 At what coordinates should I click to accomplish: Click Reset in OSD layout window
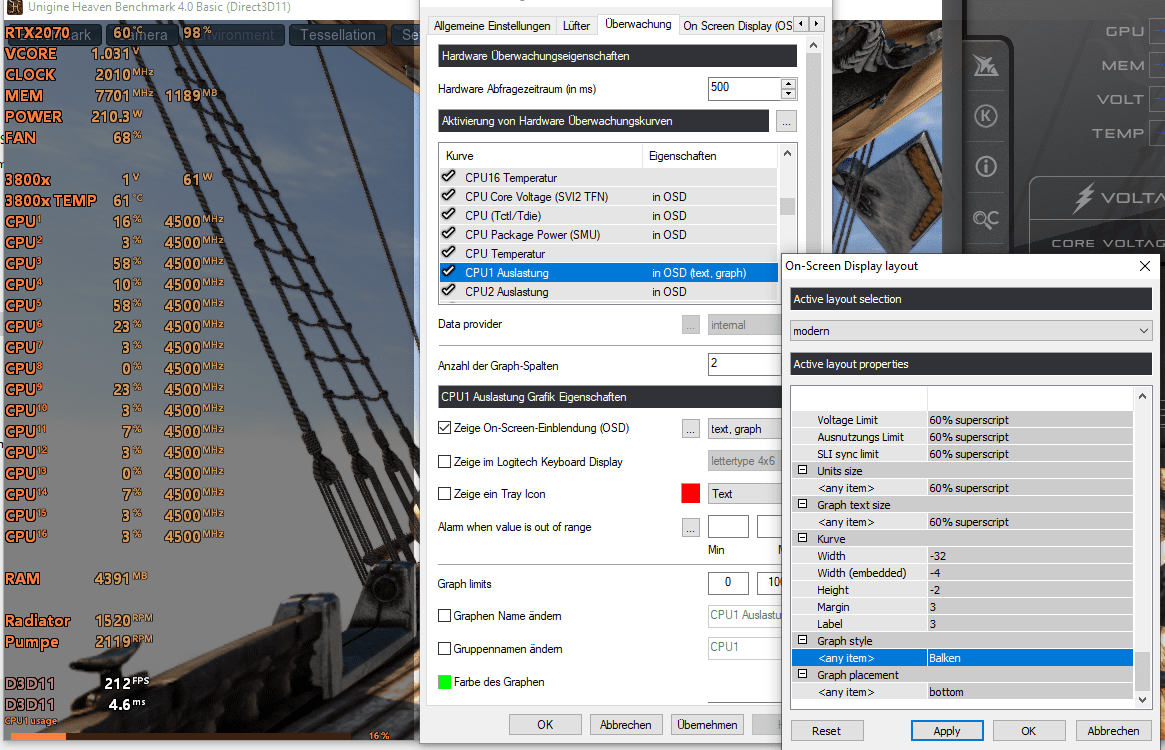[826, 731]
